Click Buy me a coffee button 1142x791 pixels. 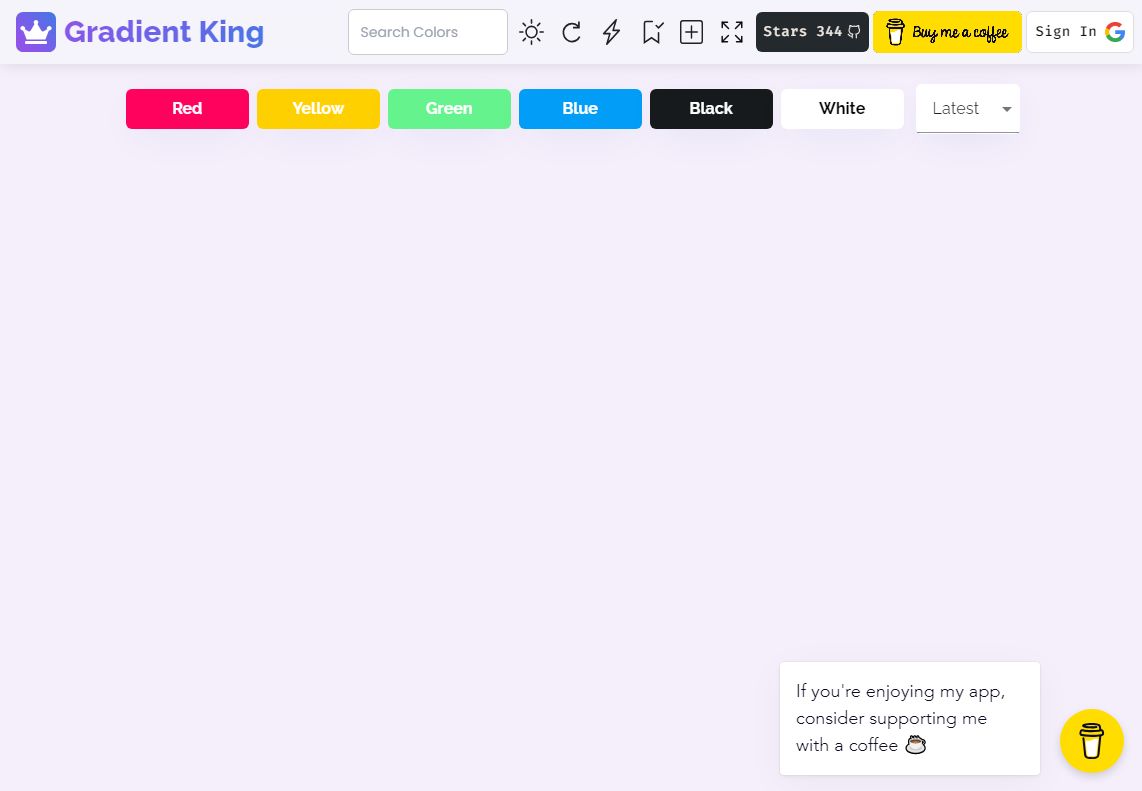pyautogui.click(x=947, y=32)
